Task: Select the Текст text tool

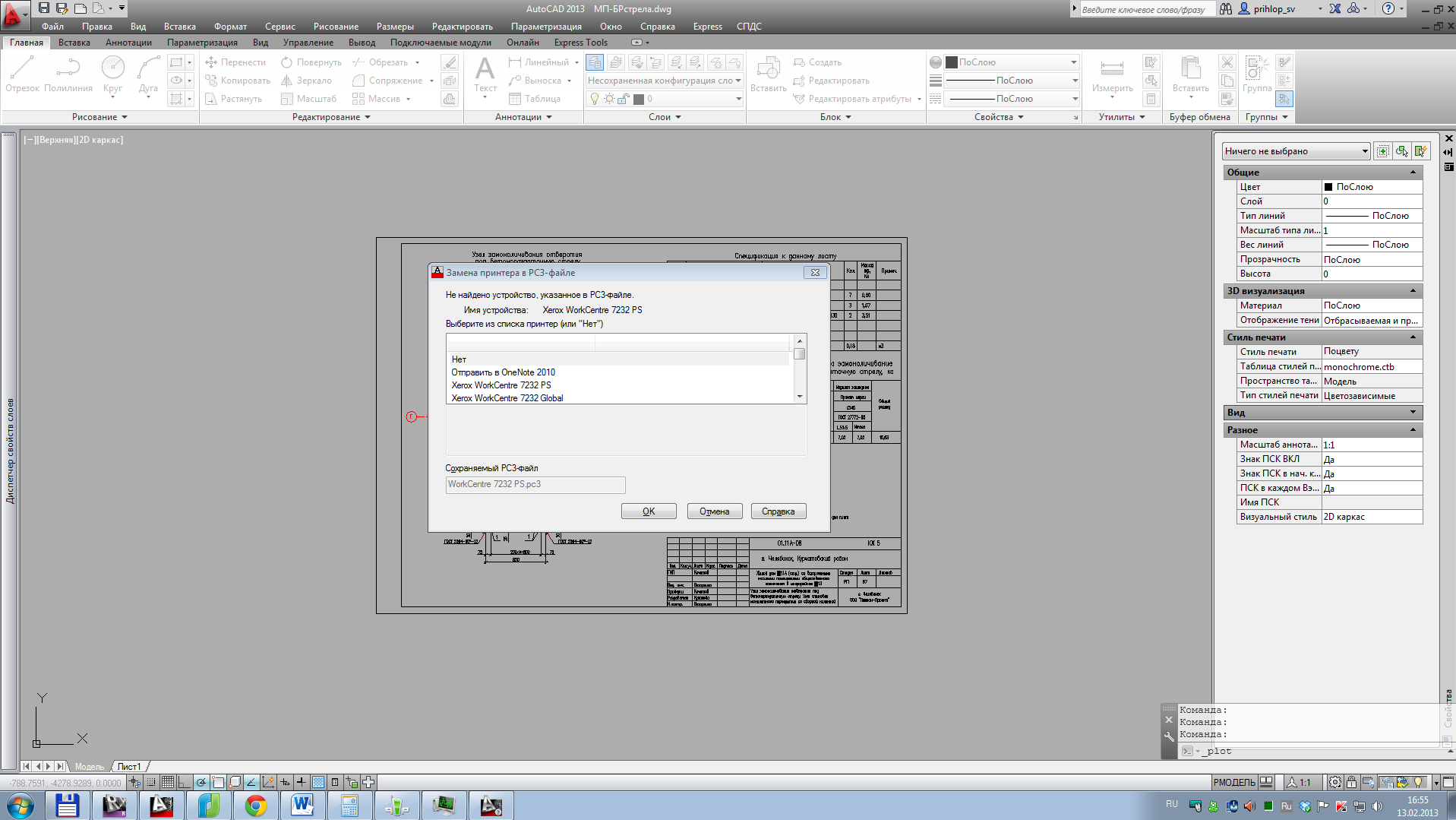Action: point(485,74)
